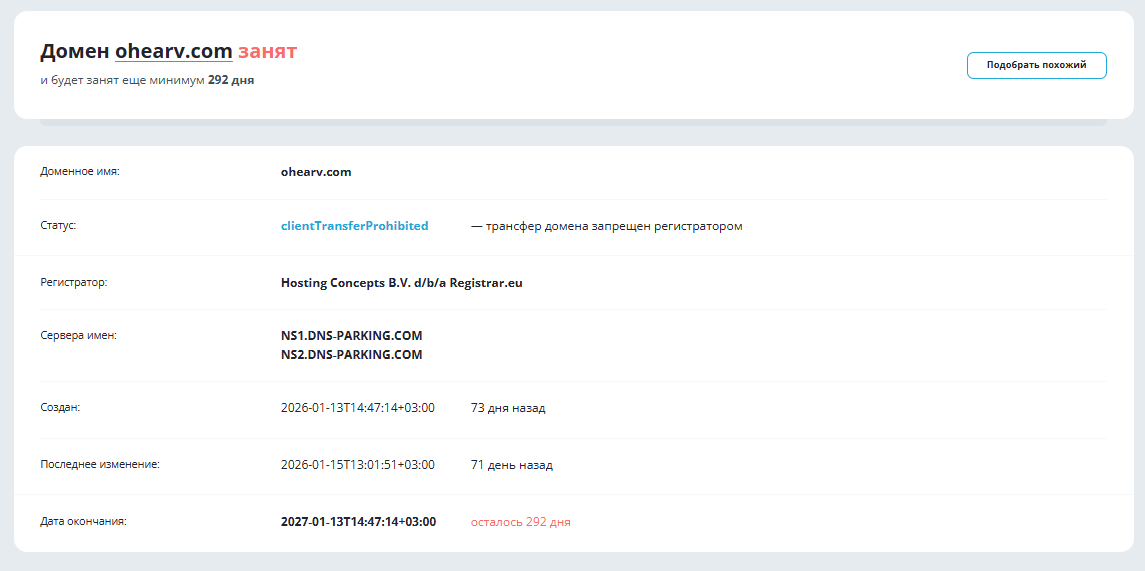
Task: Click the 'Дата окончания:' label
Action: (x=84, y=522)
